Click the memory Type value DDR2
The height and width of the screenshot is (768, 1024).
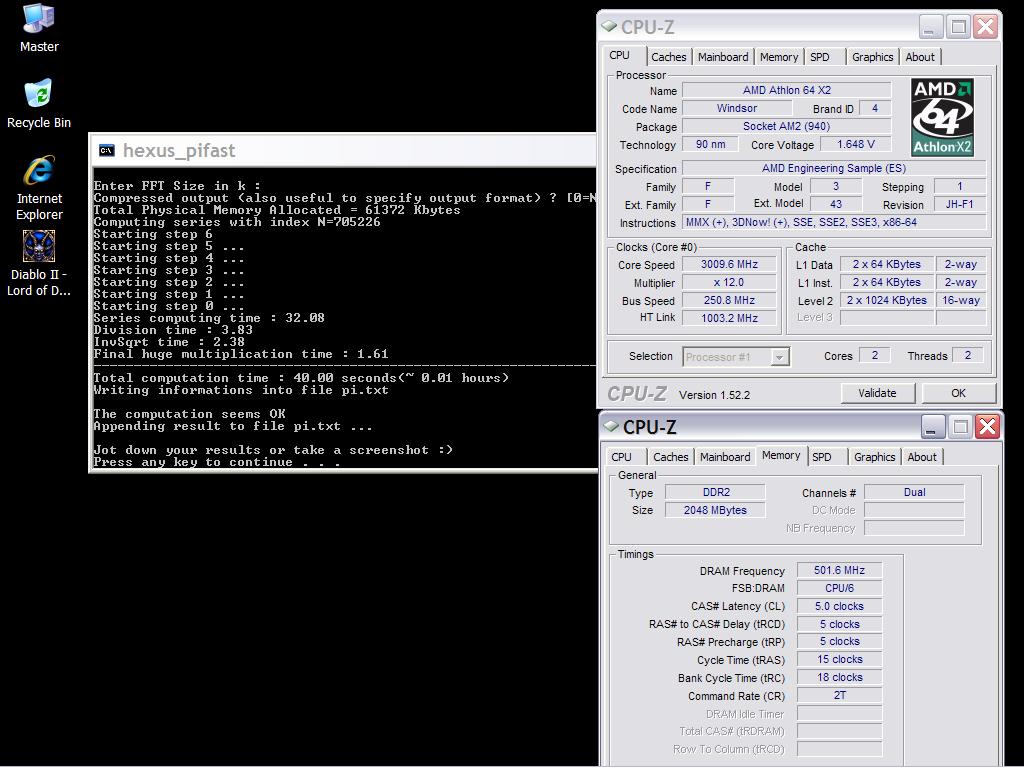pos(716,492)
